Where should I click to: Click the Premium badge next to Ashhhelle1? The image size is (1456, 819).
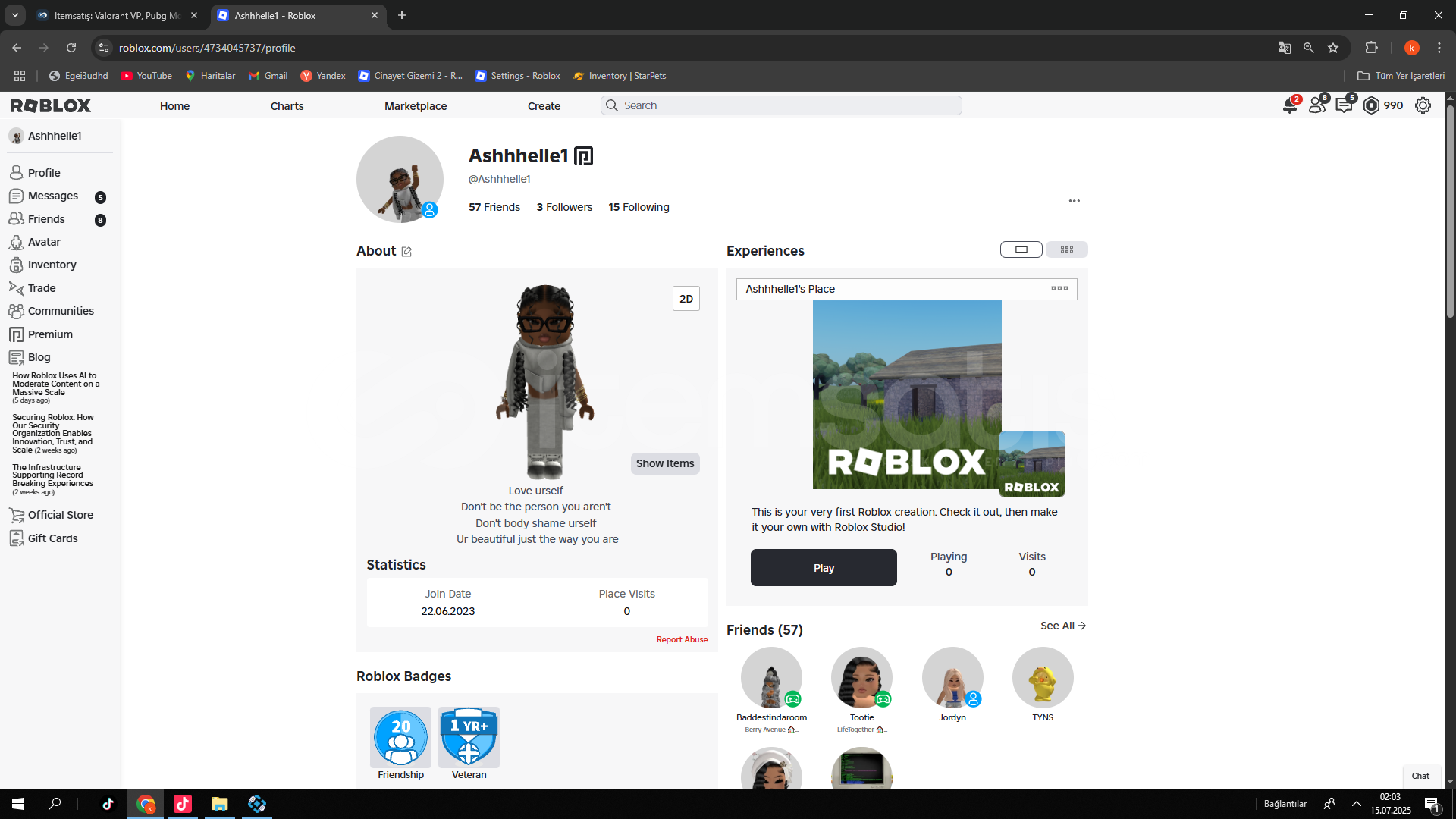tap(583, 156)
